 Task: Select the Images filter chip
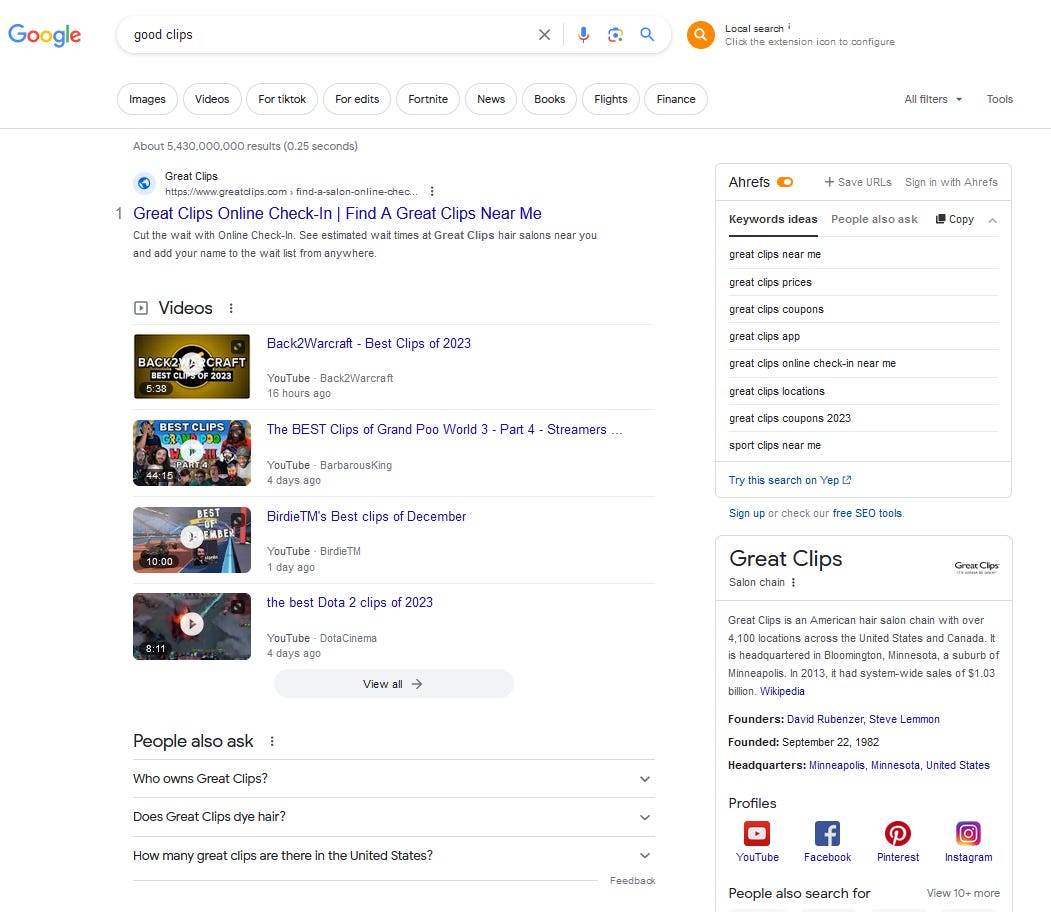click(147, 99)
